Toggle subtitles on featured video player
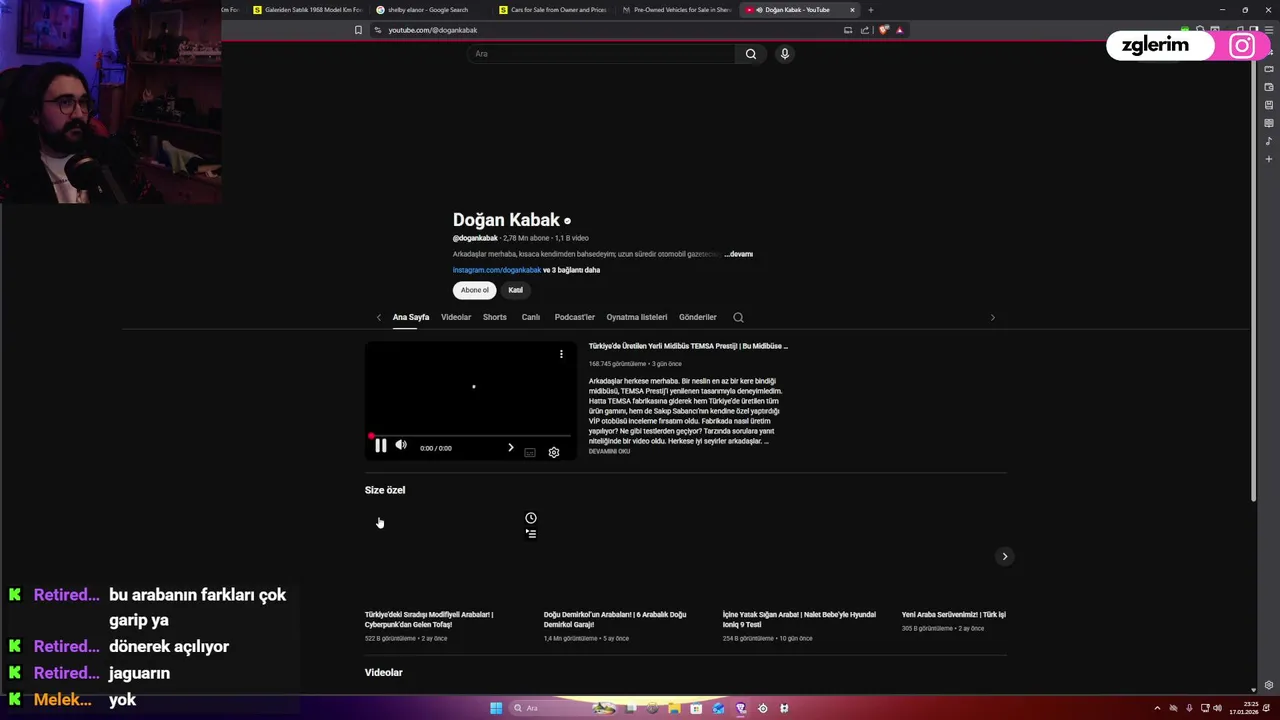1280x720 pixels. pos(530,452)
